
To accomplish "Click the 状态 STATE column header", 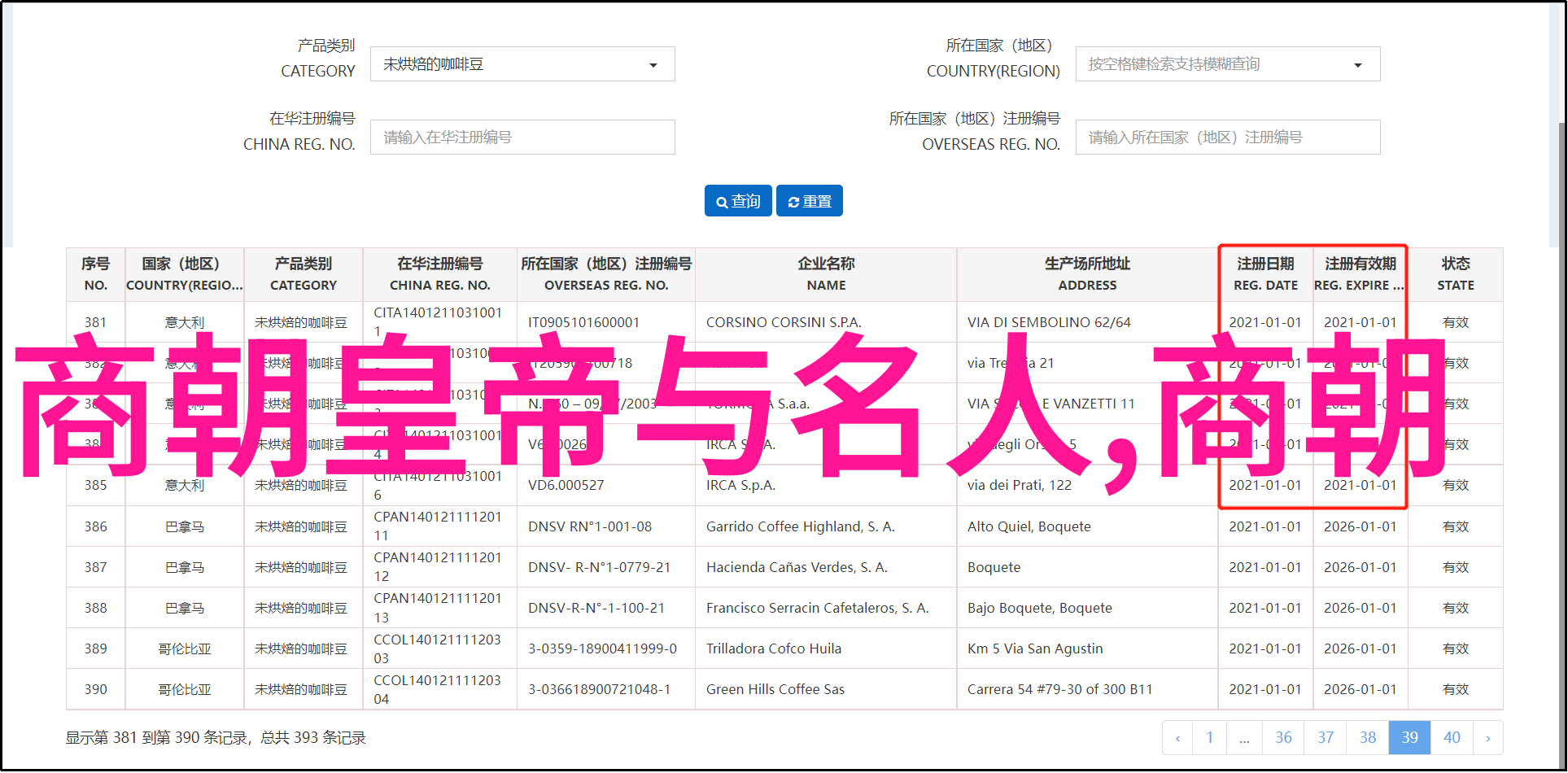I will coord(1456,274).
